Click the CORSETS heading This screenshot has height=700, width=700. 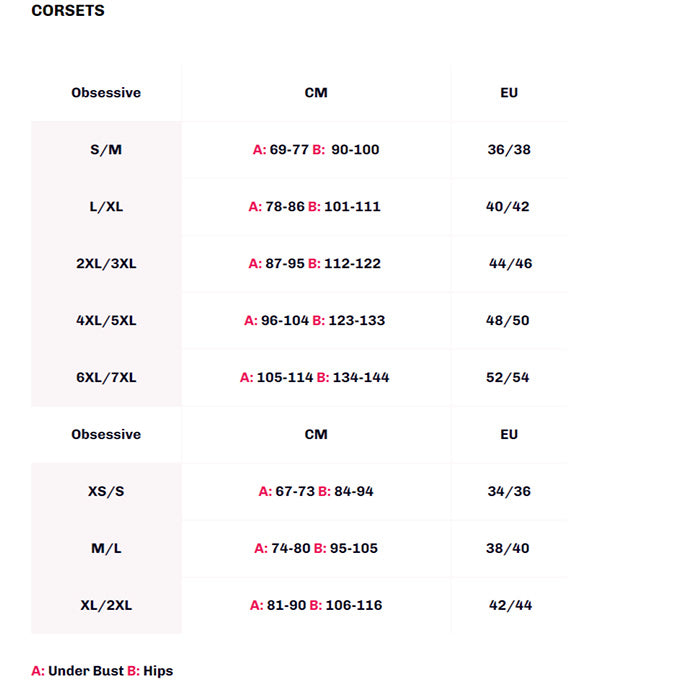click(68, 11)
